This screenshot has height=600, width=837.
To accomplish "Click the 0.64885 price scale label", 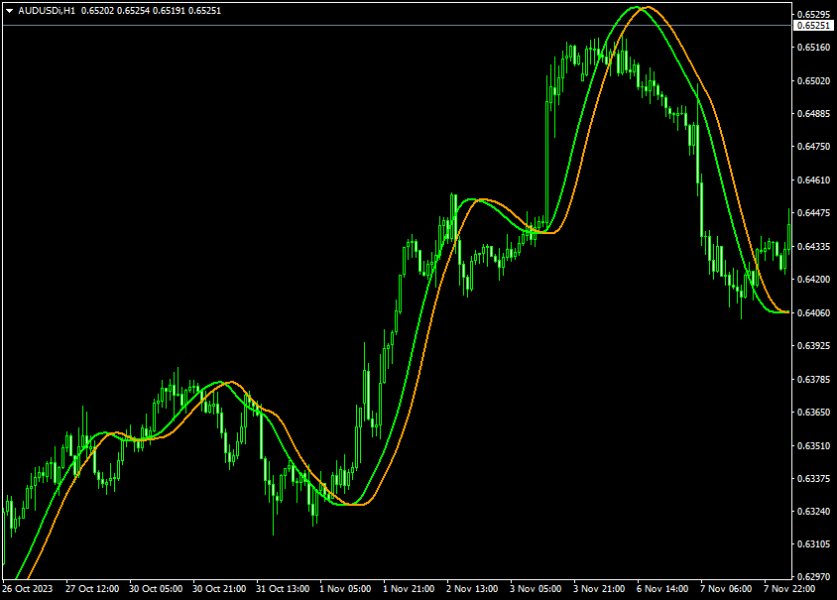I will click(814, 114).
